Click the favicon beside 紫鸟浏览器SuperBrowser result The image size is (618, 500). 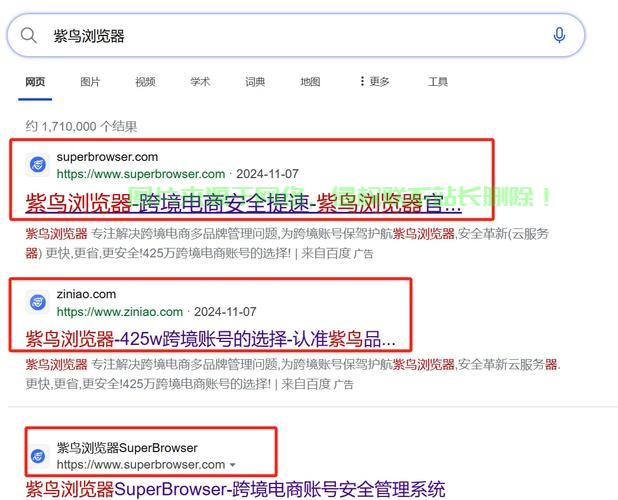[x=38, y=456]
